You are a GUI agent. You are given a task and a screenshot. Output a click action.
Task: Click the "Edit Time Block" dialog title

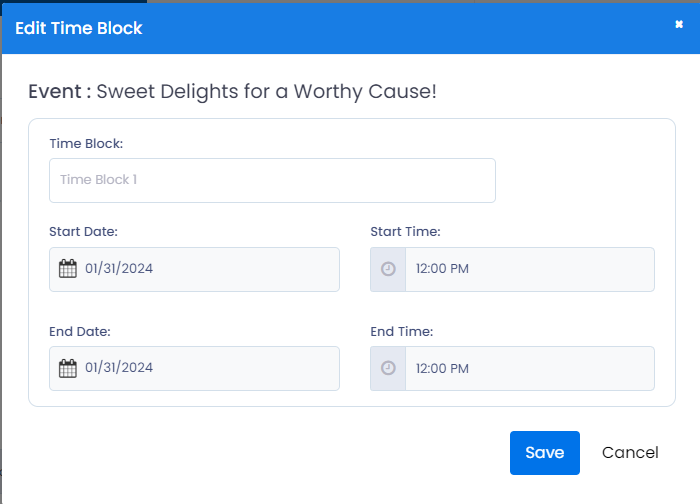(79, 28)
